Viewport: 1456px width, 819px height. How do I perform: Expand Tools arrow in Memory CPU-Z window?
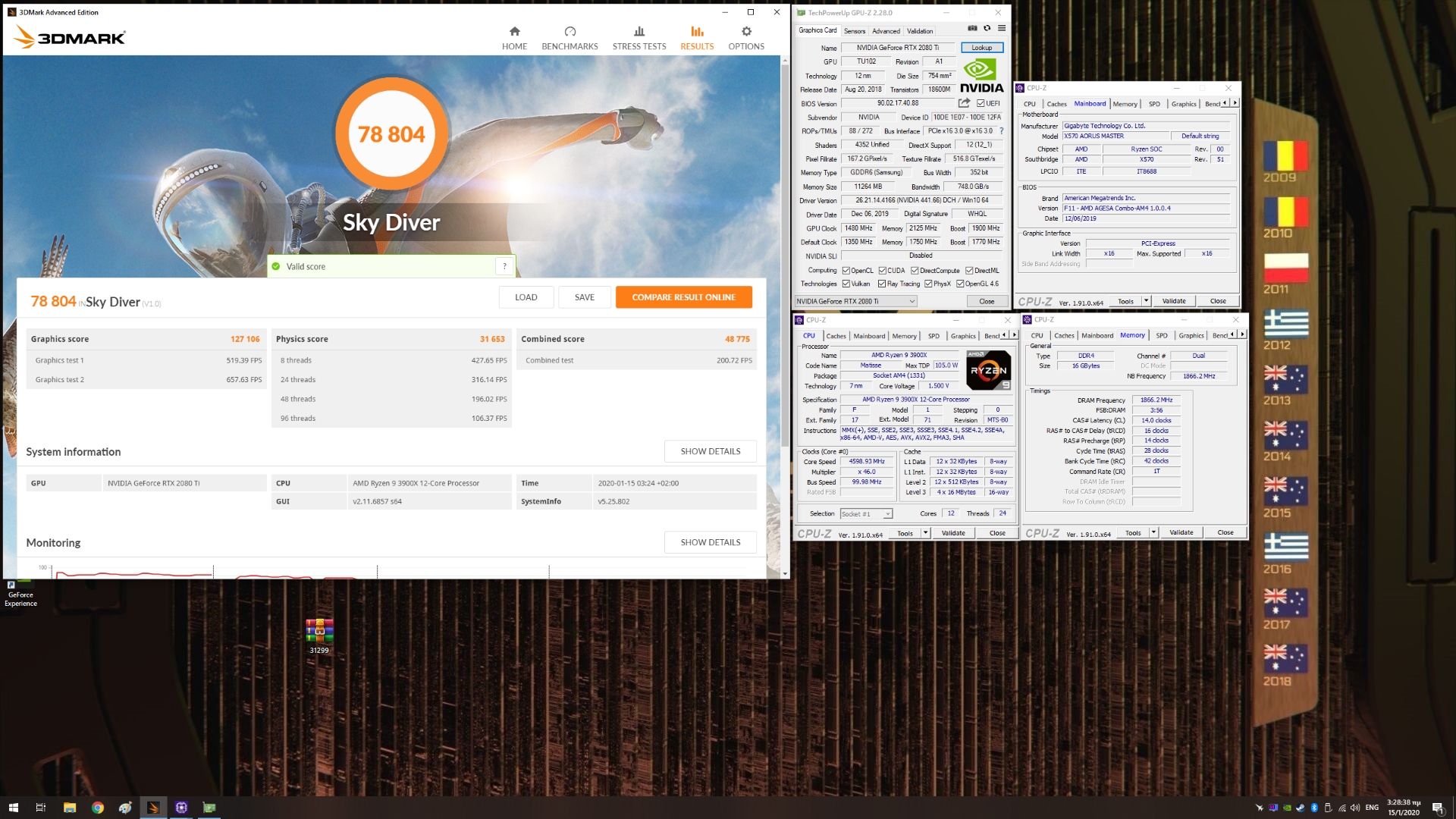pos(1153,532)
